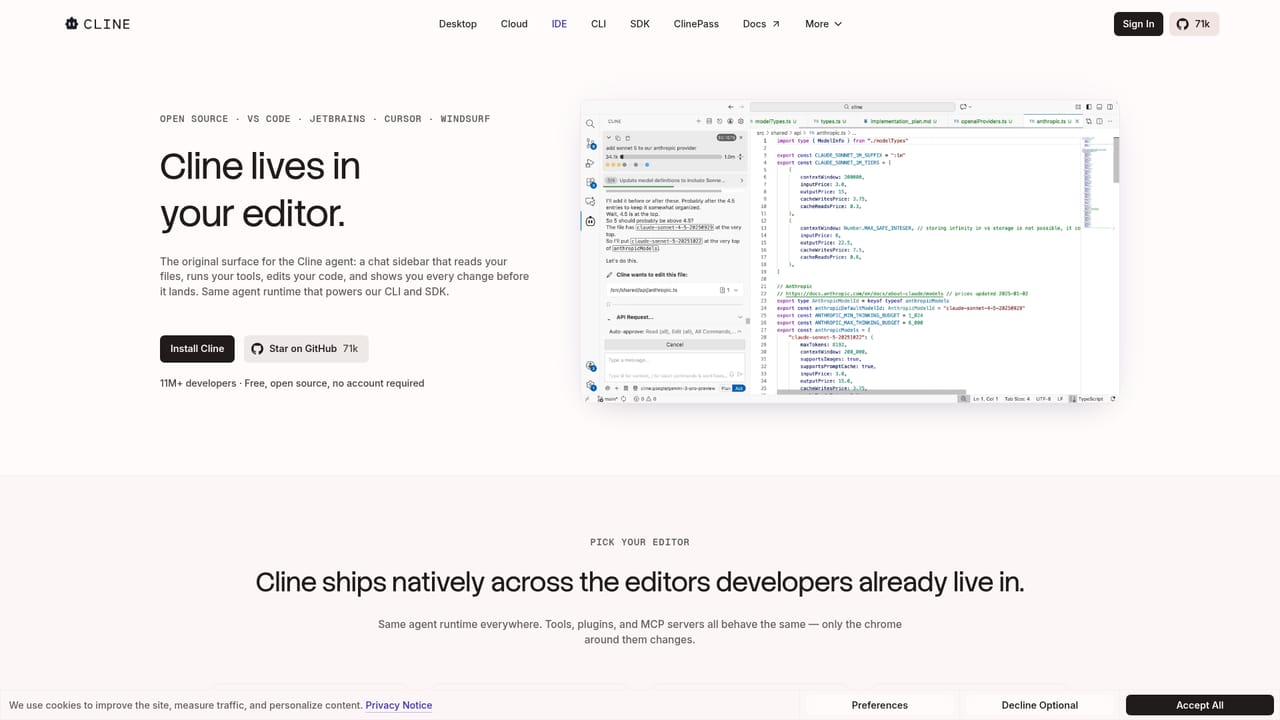Click the Star on GitHub button
This screenshot has height=720, width=1280.
click(x=306, y=349)
